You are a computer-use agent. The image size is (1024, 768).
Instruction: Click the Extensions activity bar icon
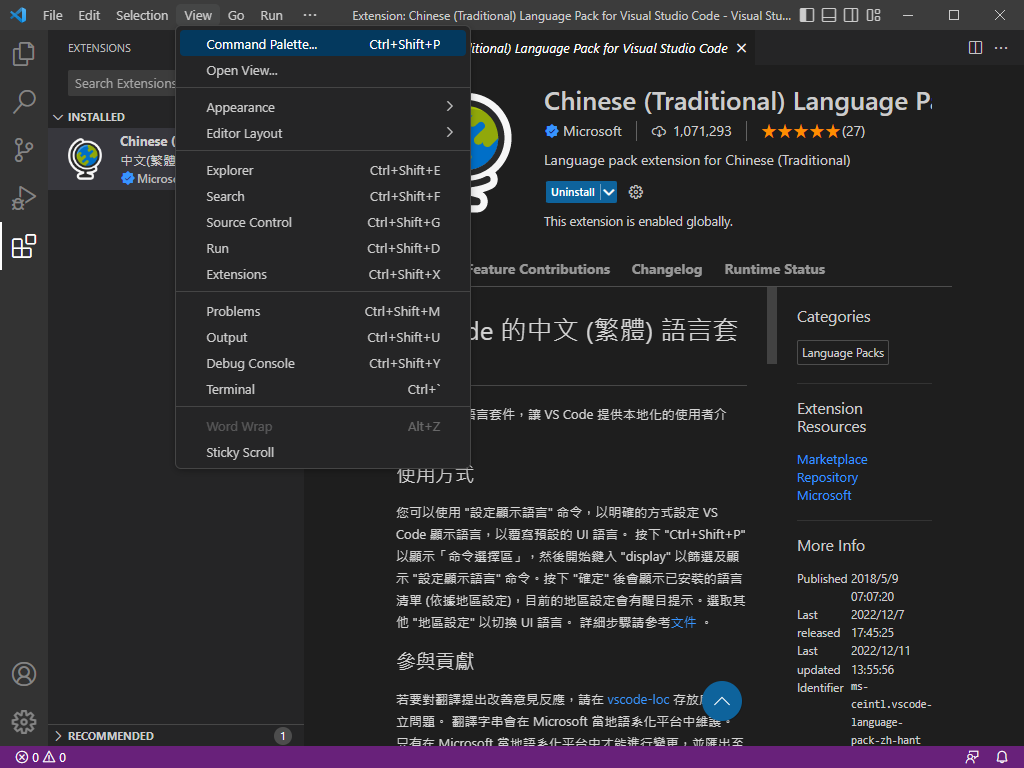click(24, 246)
